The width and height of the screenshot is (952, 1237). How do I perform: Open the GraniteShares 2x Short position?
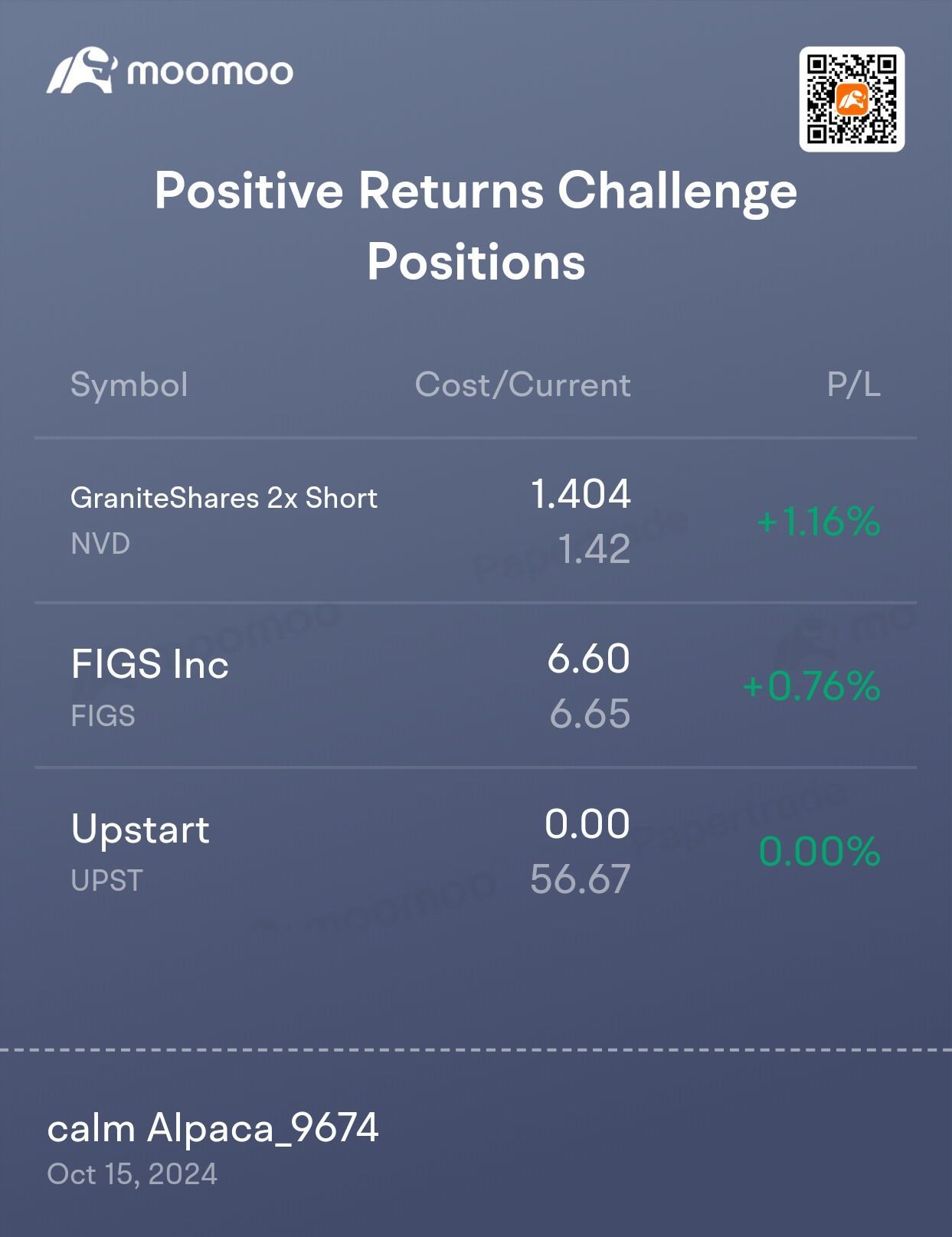click(x=476, y=521)
